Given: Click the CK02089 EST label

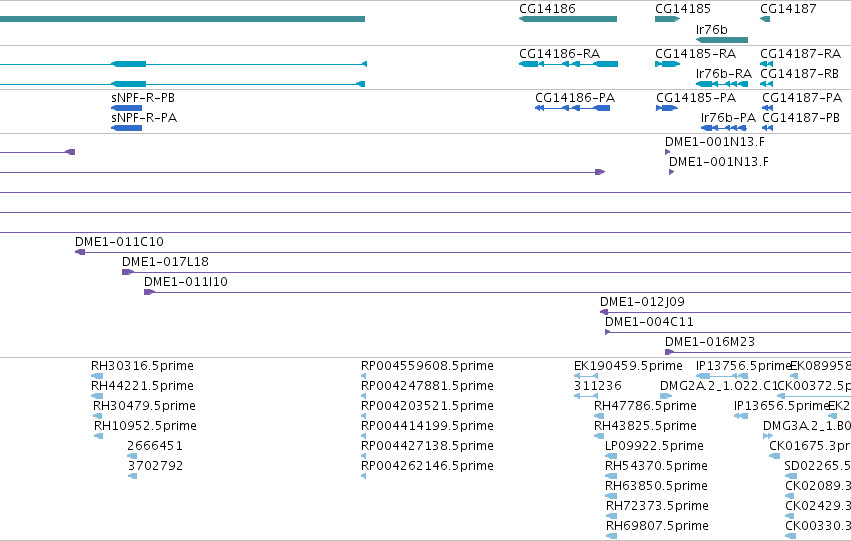Looking at the screenshot, I should point(818,486).
